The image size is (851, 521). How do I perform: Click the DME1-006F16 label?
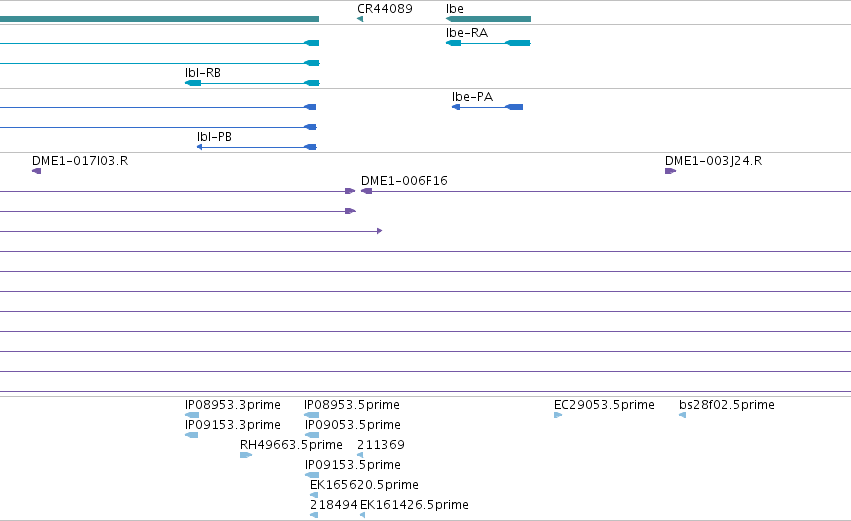coord(404,181)
